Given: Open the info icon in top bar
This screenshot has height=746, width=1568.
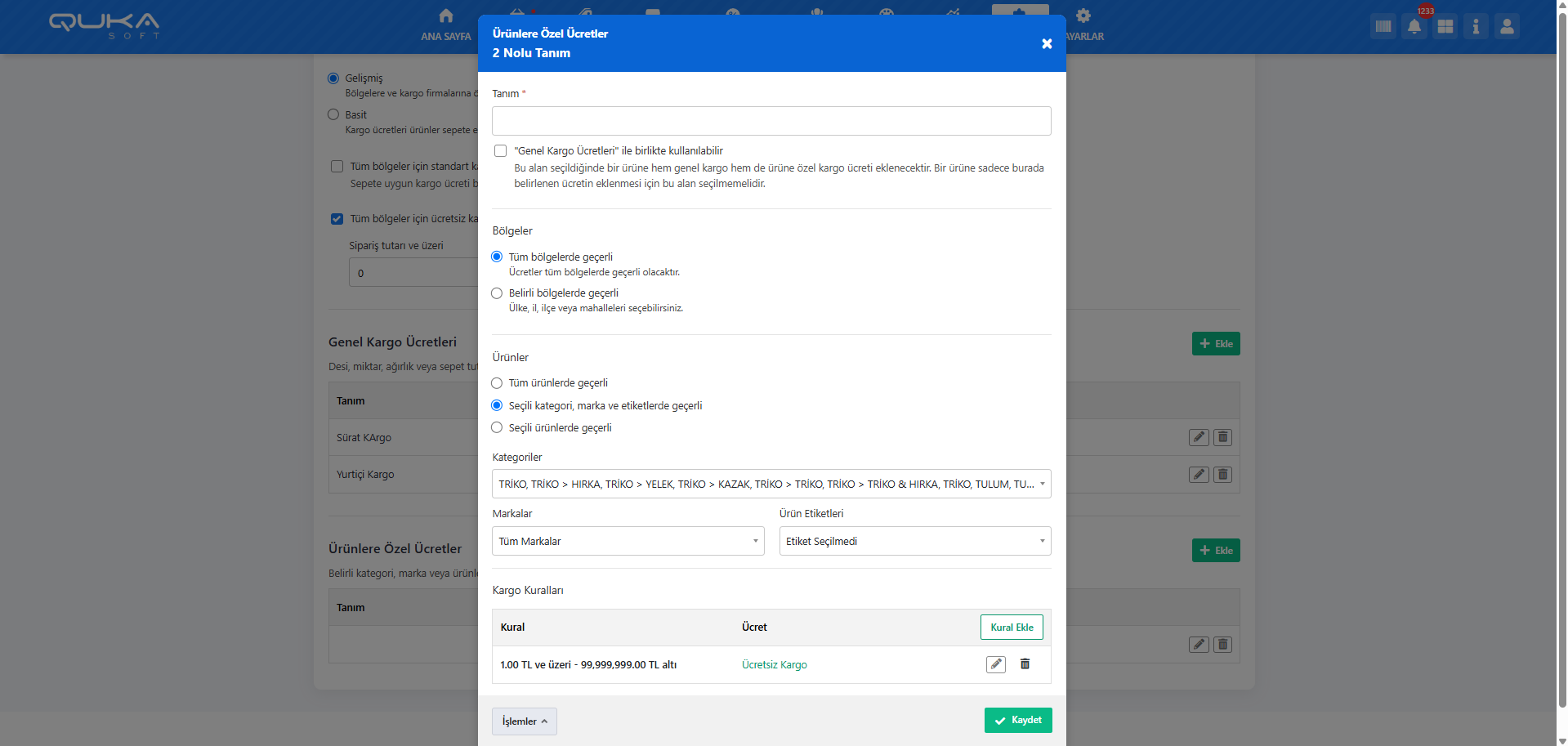Looking at the screenshot, I should (x=1476, y=26).
